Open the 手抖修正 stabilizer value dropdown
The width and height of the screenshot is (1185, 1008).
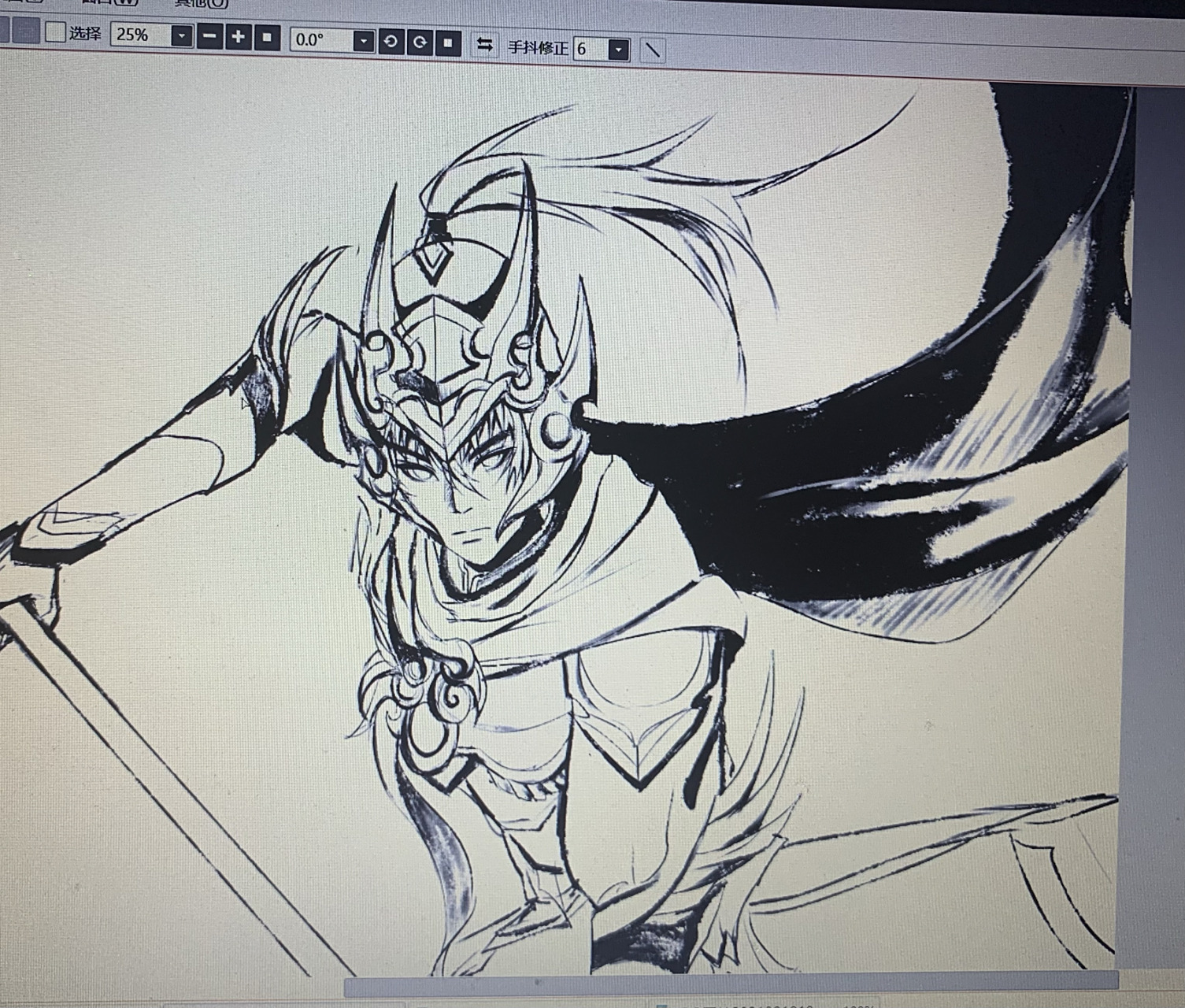point(619,50)
